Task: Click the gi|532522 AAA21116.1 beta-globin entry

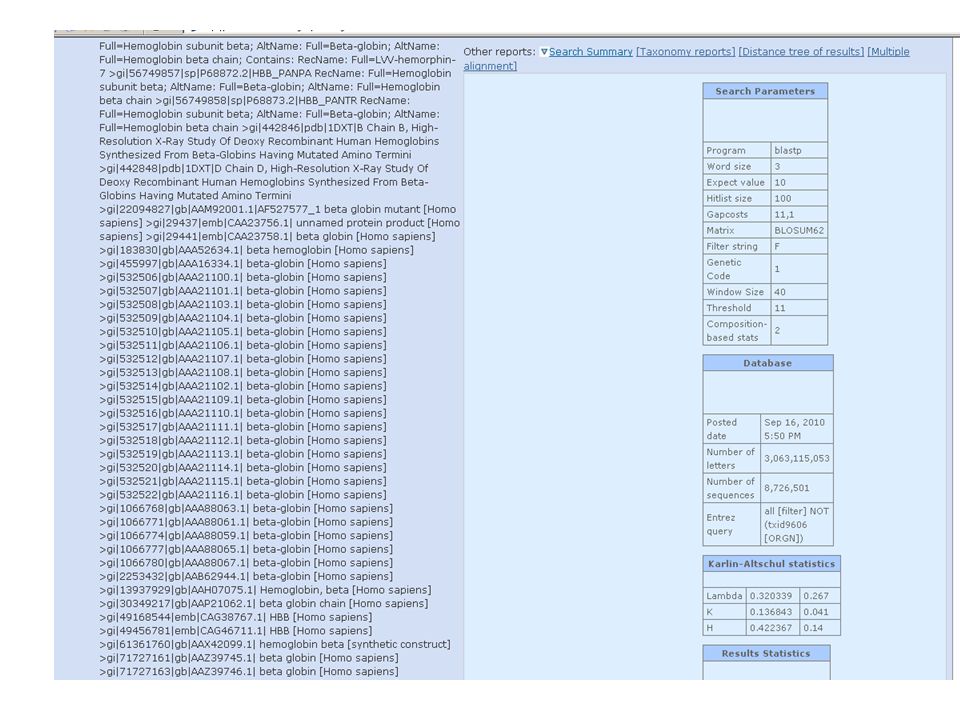Action: tap(242, 495)
